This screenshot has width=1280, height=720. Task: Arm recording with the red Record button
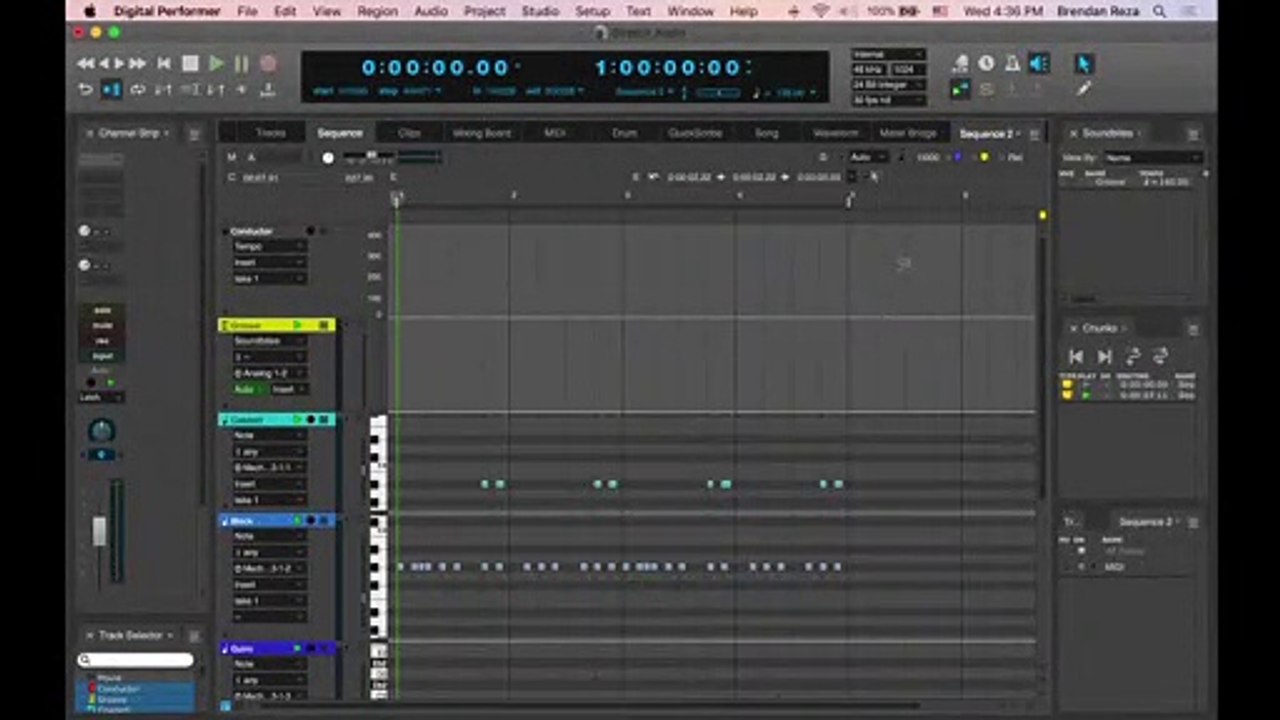[x=268, y=64]
